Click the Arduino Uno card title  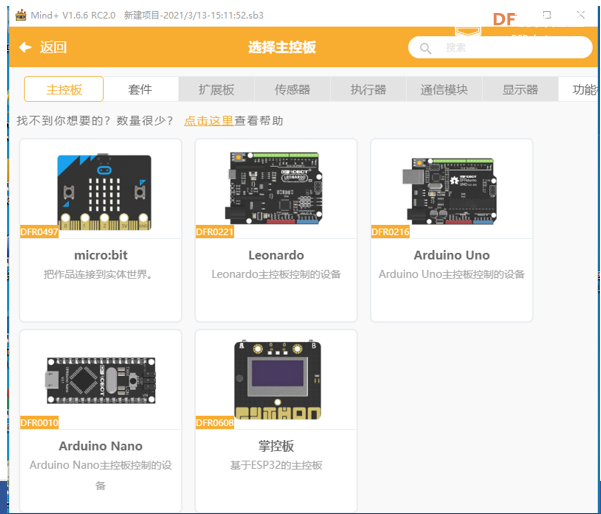click(452, 255)
